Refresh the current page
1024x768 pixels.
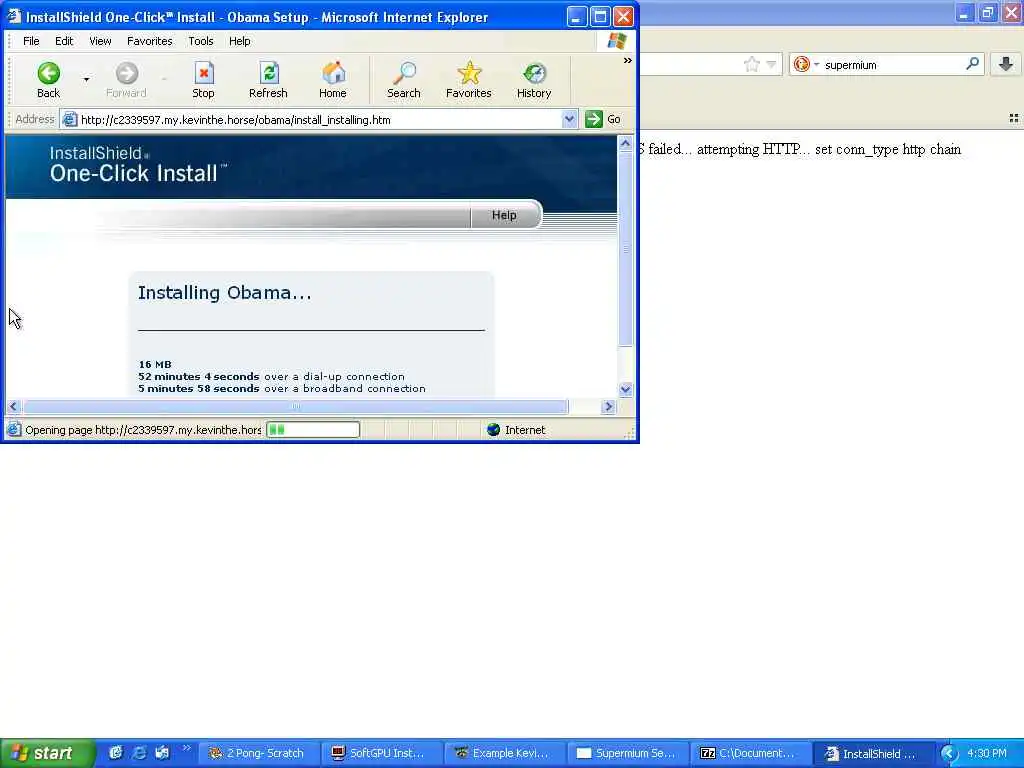pyautogui.click(x=268, y=80)
